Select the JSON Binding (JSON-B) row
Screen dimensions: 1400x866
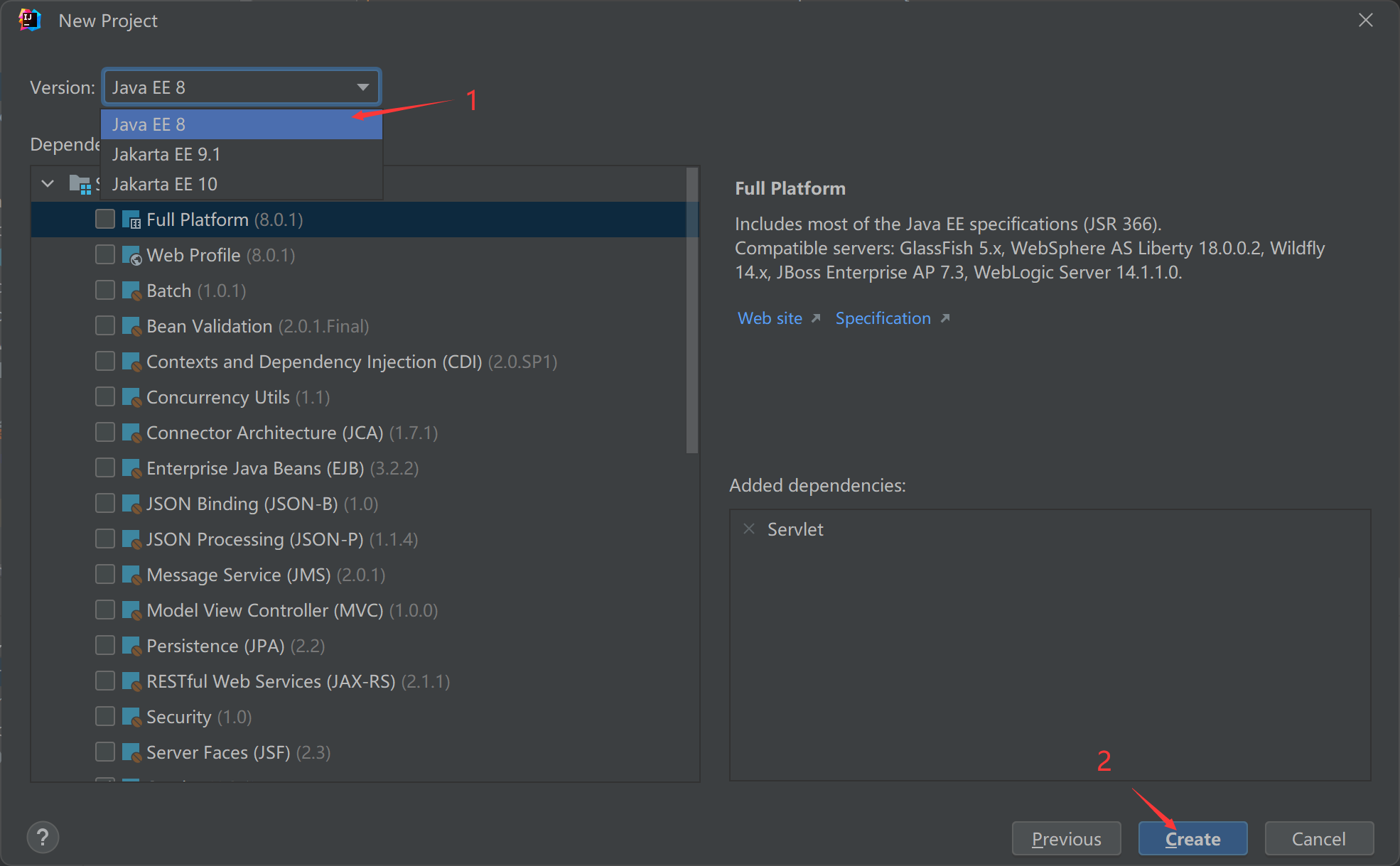coord(359,504)
